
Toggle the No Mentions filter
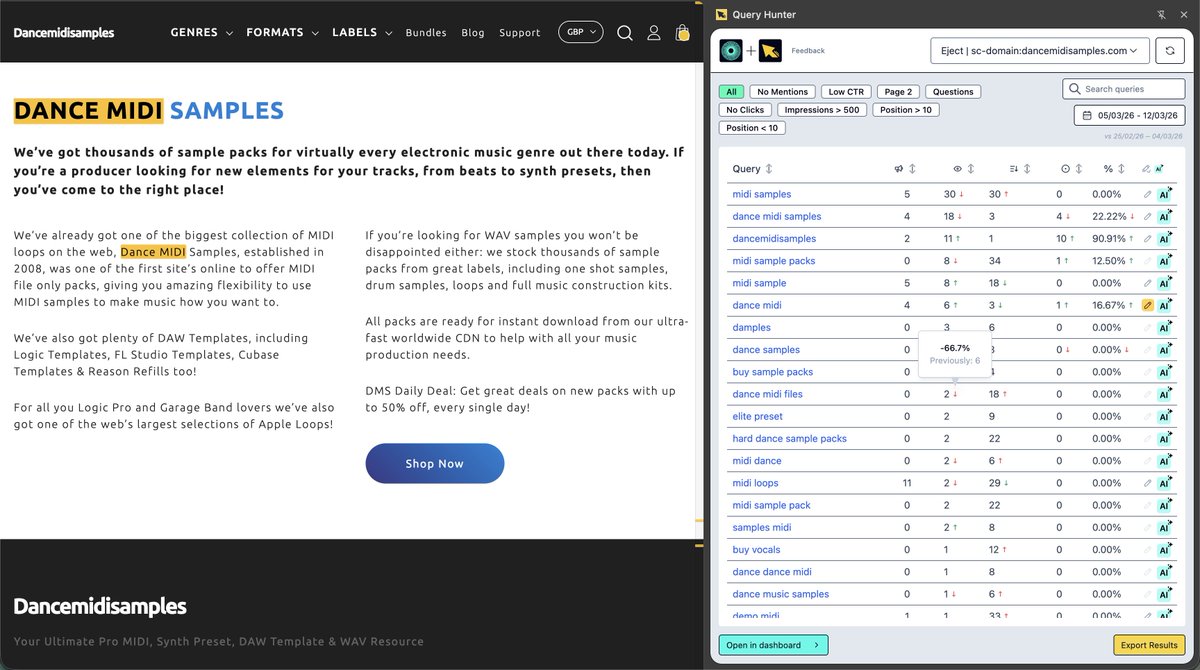[x=783, y=92]
